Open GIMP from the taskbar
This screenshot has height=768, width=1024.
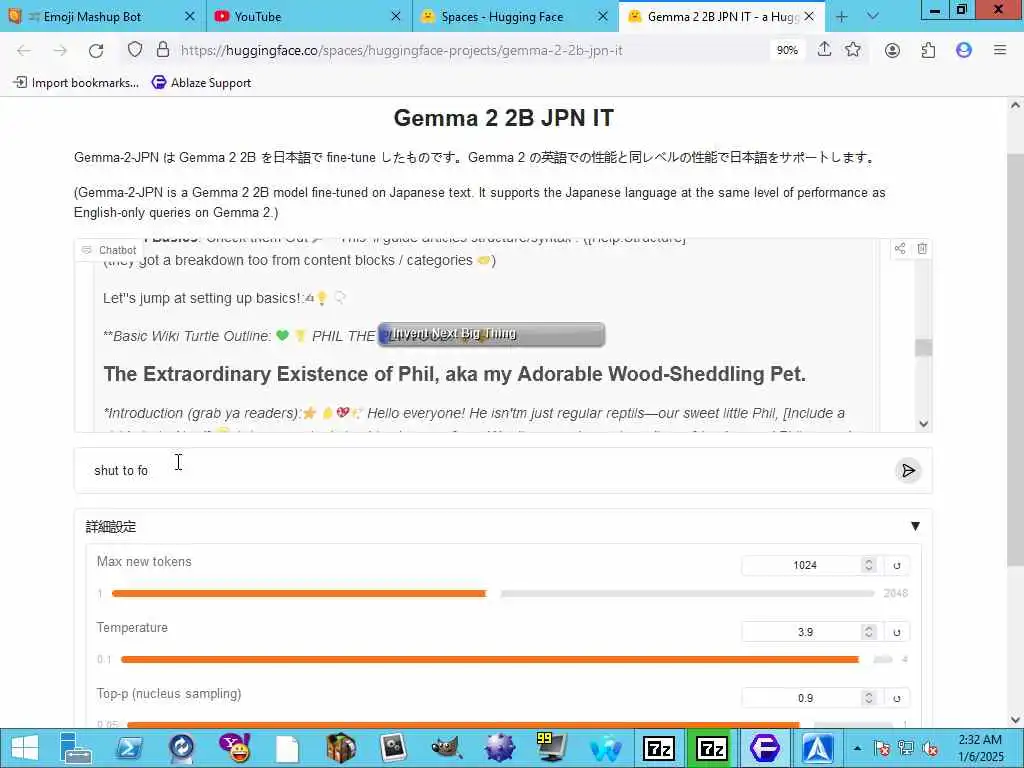coord(447,748)
